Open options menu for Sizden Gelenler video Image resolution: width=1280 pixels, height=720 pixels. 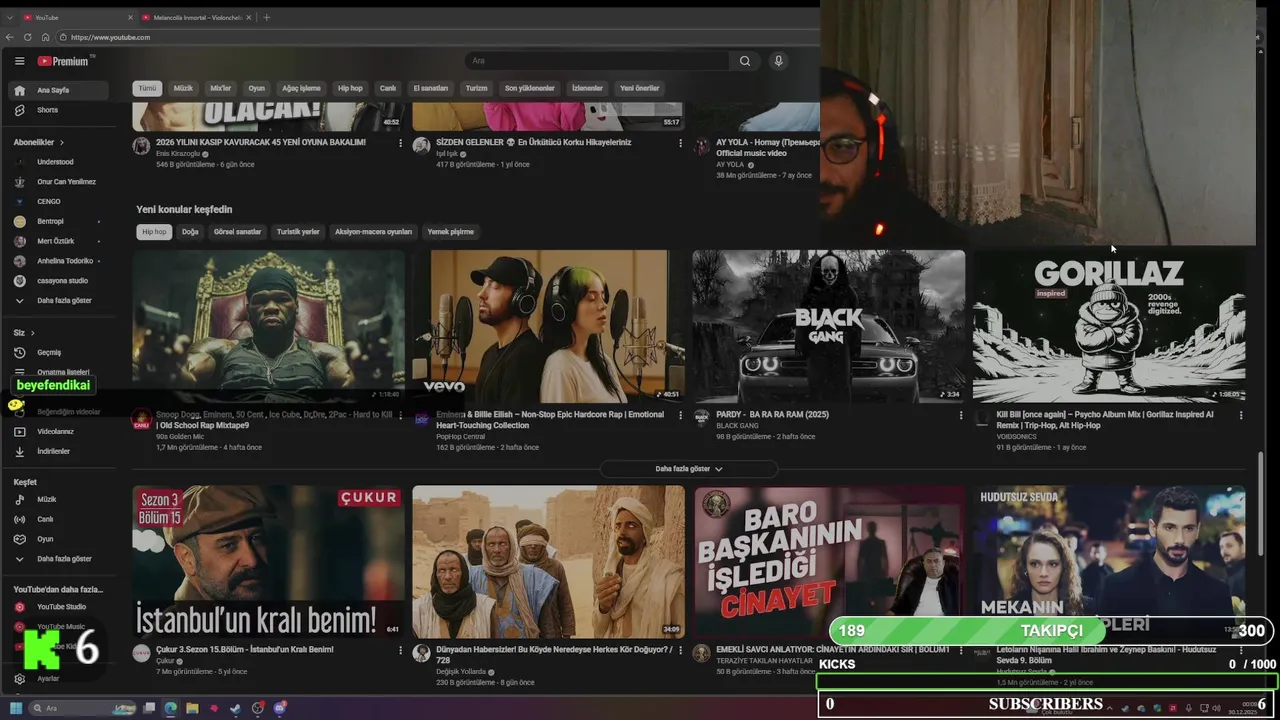coord(681,143)
